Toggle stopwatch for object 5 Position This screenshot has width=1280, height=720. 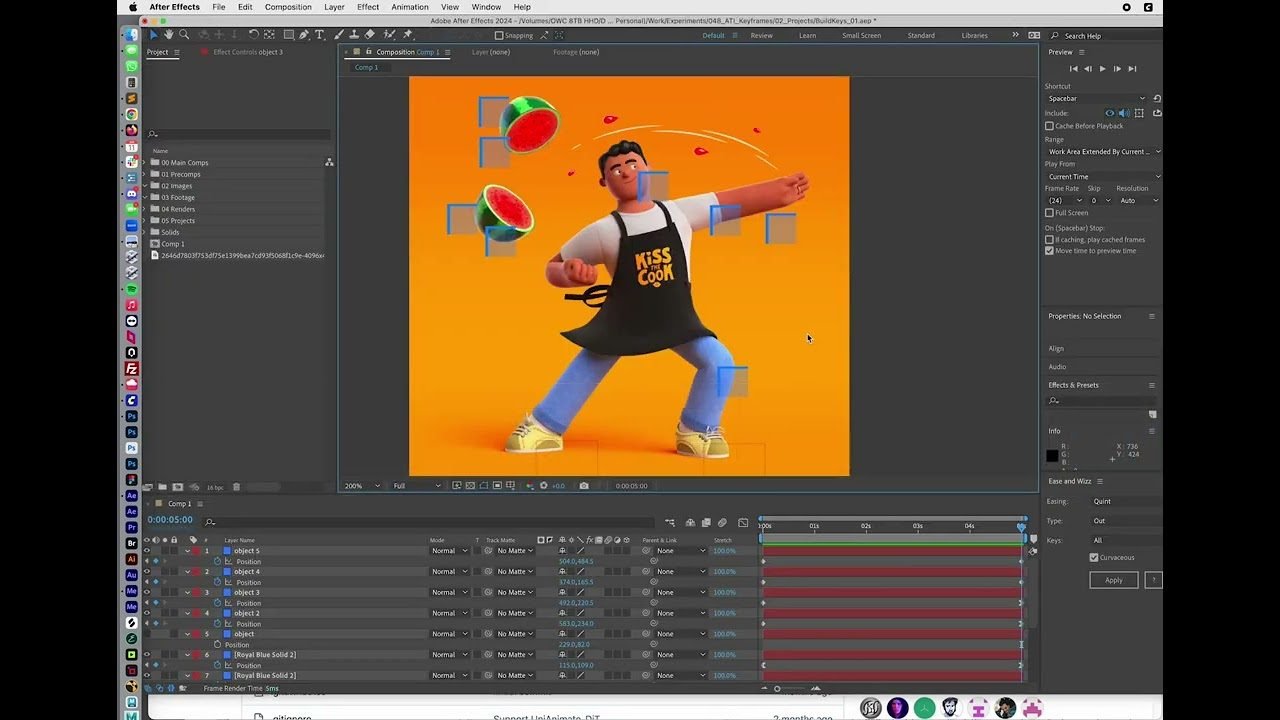(217, 561)
